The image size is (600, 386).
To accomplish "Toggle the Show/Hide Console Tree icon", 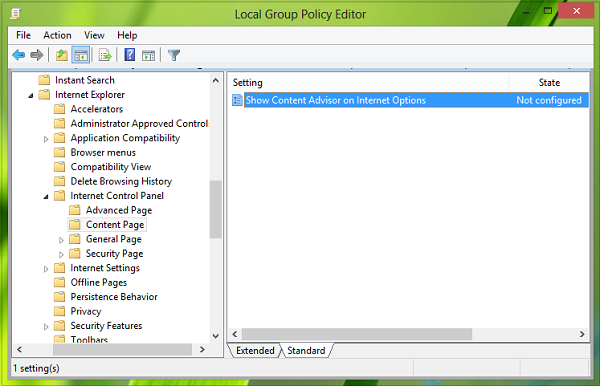I will pyautogui.click(x=81, y=55).
